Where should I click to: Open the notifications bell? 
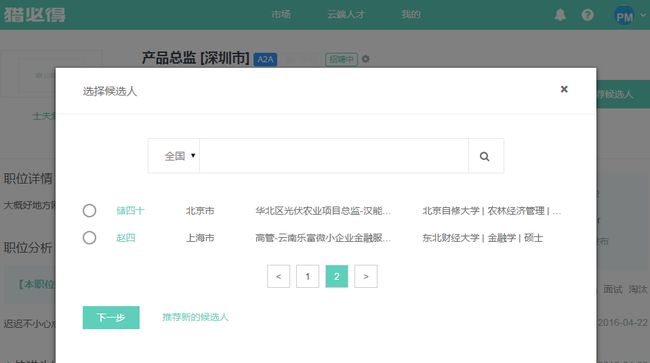[x=560, y=15]
